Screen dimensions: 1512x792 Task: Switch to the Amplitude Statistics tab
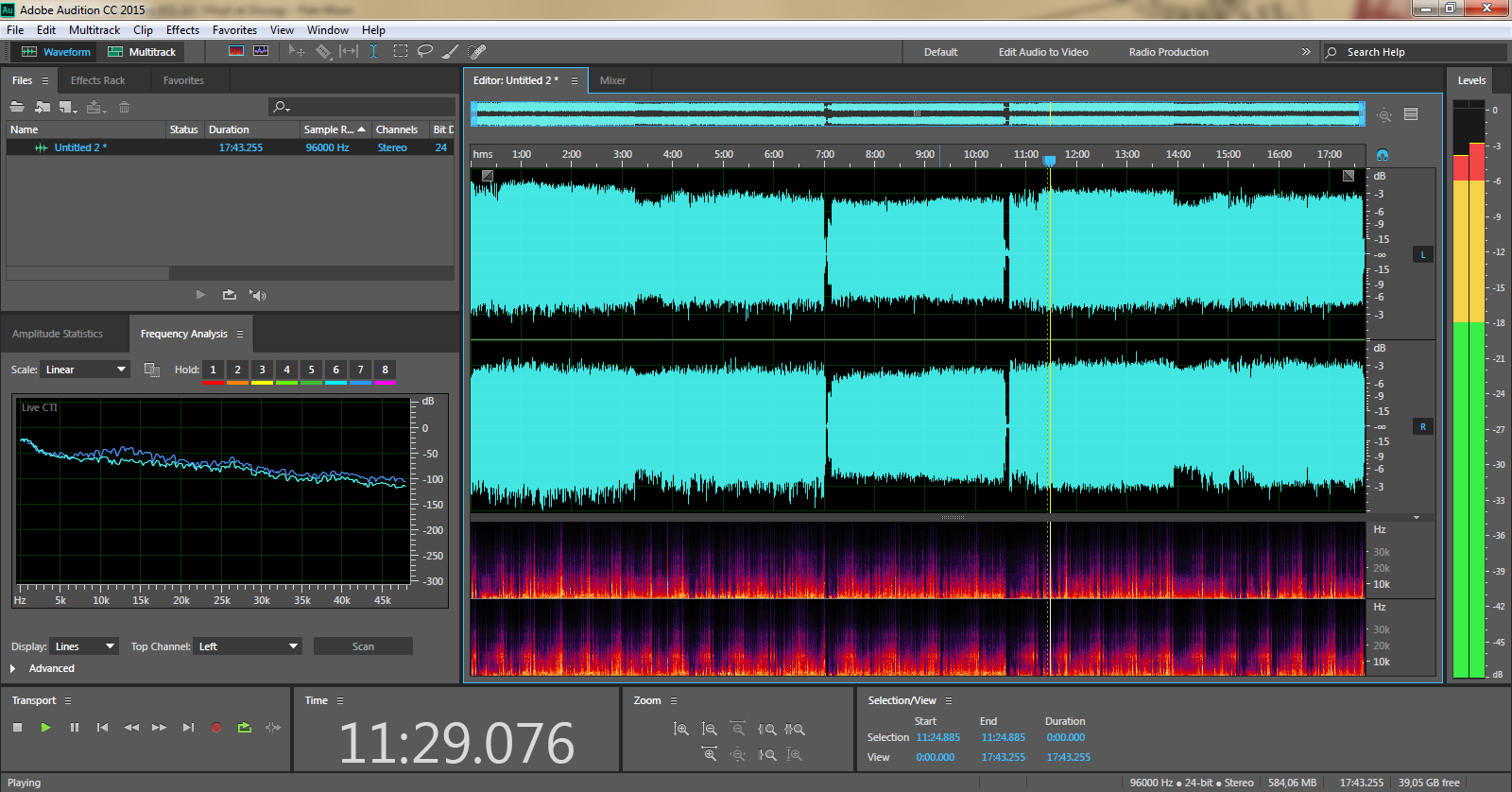click(x=58, y=334)
